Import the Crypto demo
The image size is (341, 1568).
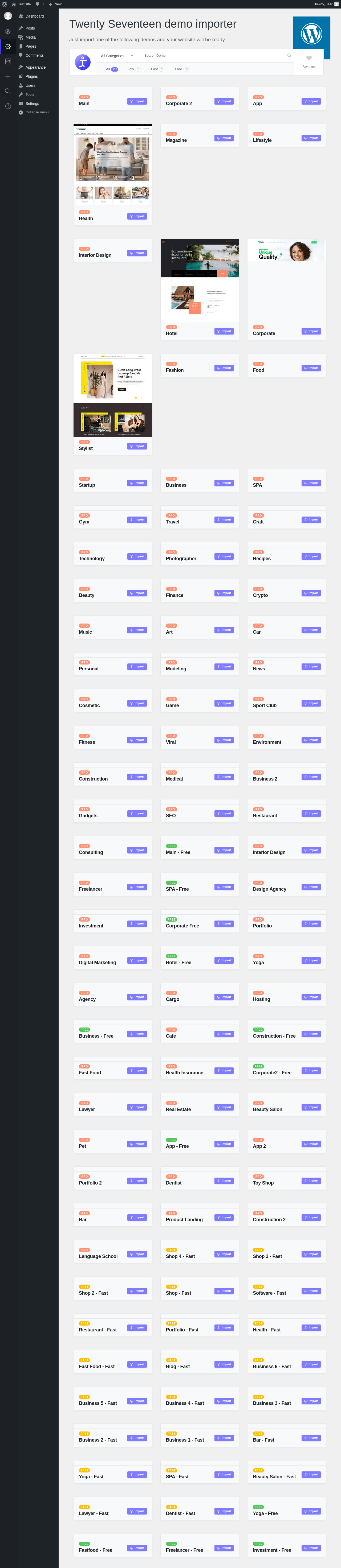311,593
